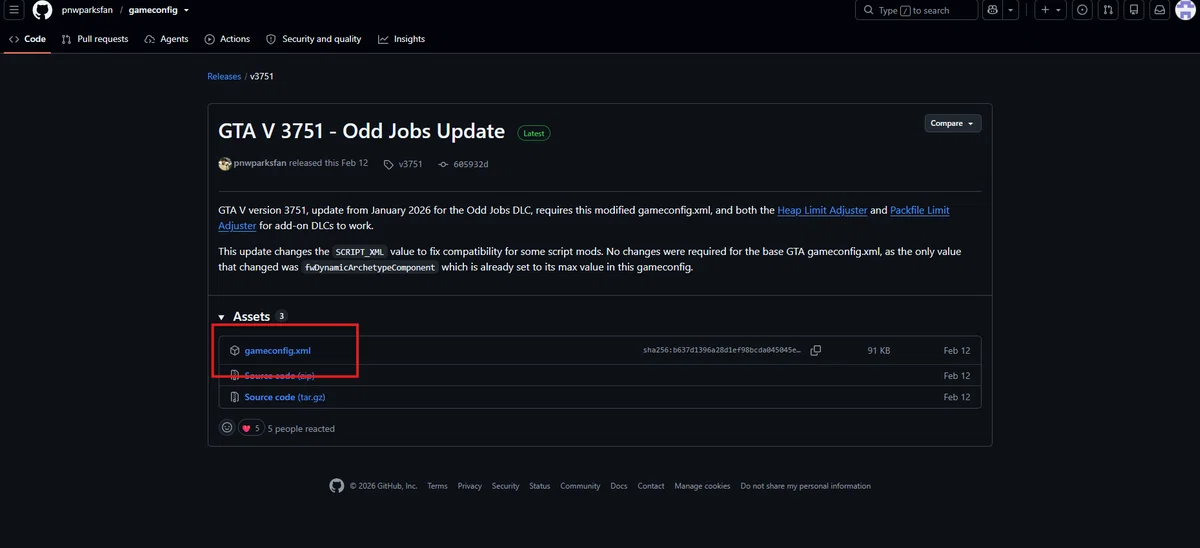
Task: Copy the sha256 hash with copy icon
Action: coord(816,351)
